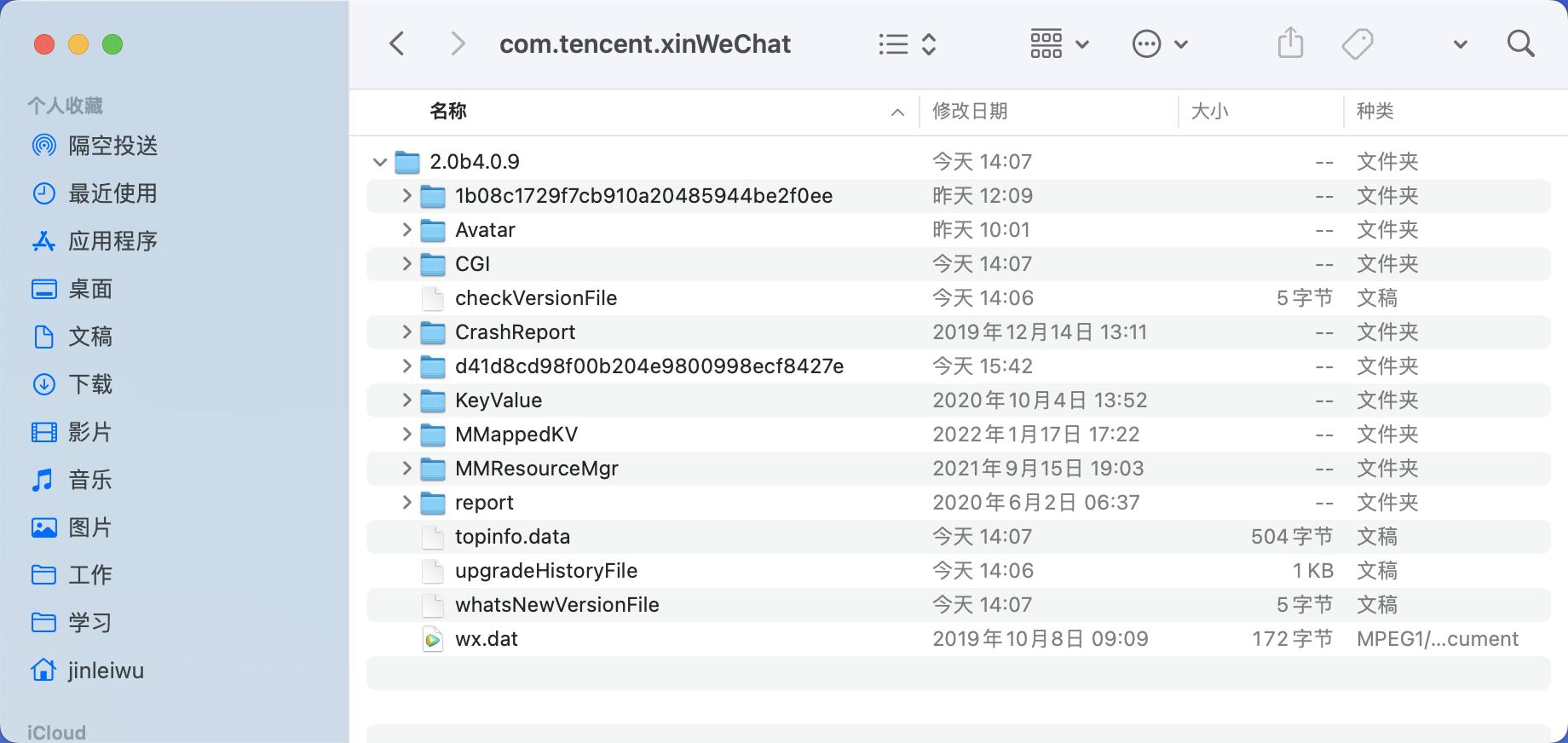Expand the CrashReport folder
This screenshot has height=743, width=1568.
406,332
